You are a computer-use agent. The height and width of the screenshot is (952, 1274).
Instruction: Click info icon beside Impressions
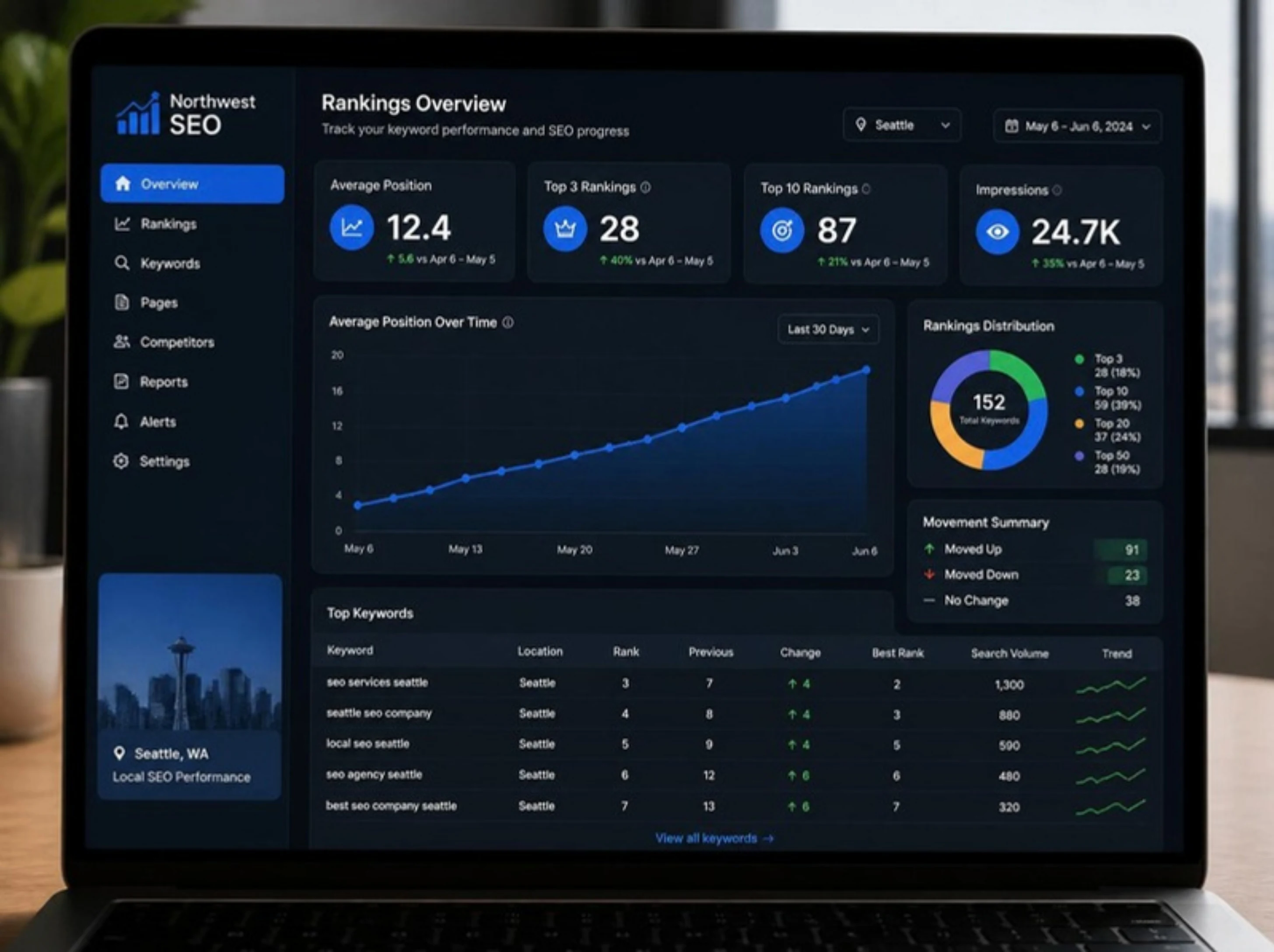[x=1057, y=190]
